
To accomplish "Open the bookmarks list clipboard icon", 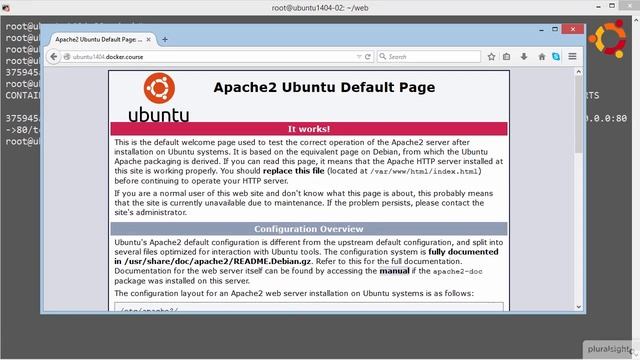I will 507,57.
